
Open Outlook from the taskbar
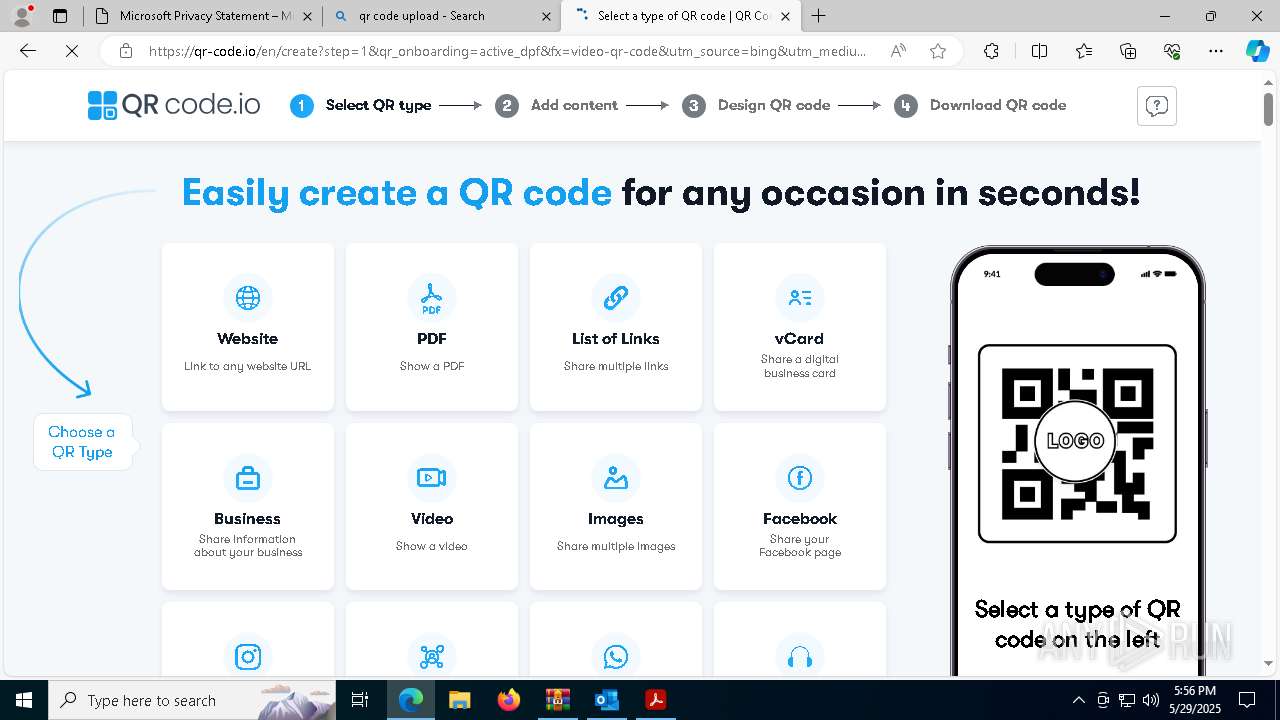(x=607, y=700)
